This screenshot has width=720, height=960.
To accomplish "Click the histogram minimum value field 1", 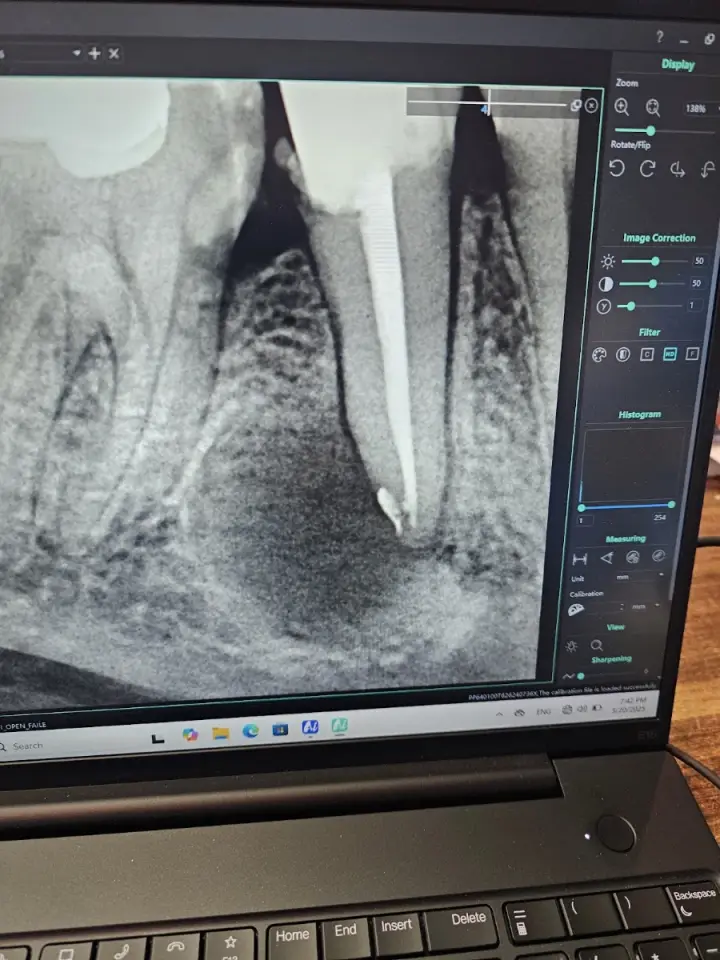I will 585,520.
